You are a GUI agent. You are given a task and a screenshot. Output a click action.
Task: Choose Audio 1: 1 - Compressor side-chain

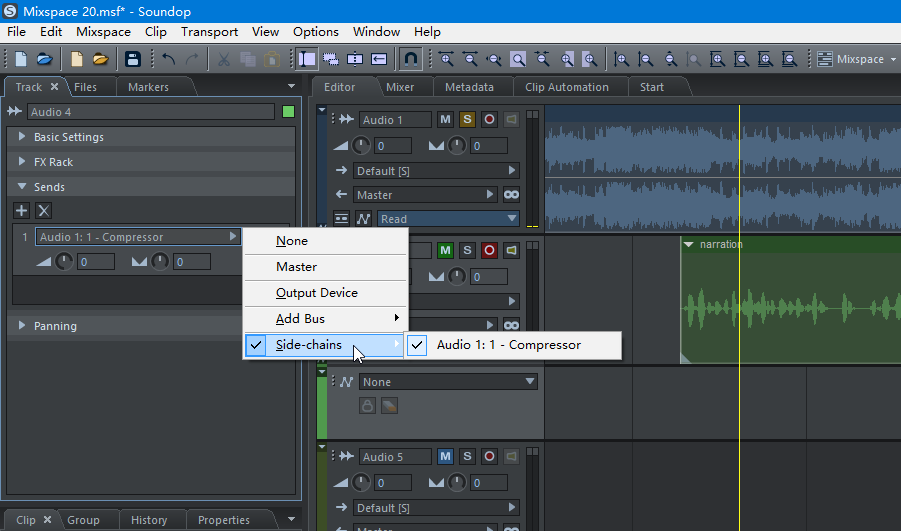point(508,345)
